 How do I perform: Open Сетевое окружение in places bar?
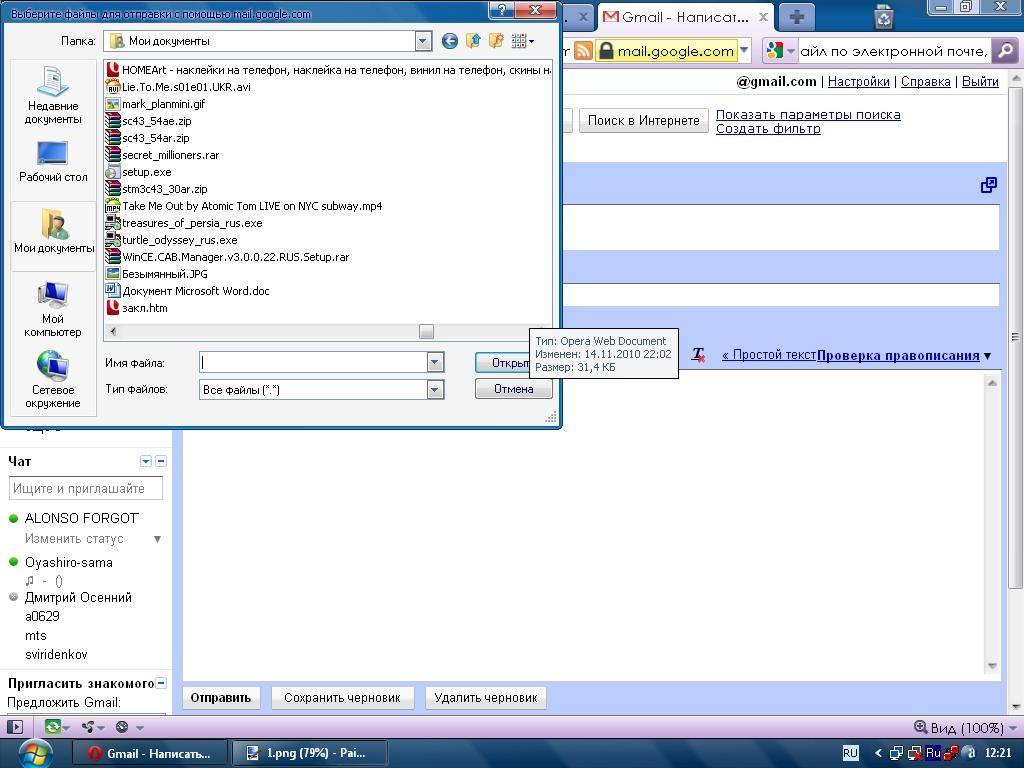click(x=53, y=380)
